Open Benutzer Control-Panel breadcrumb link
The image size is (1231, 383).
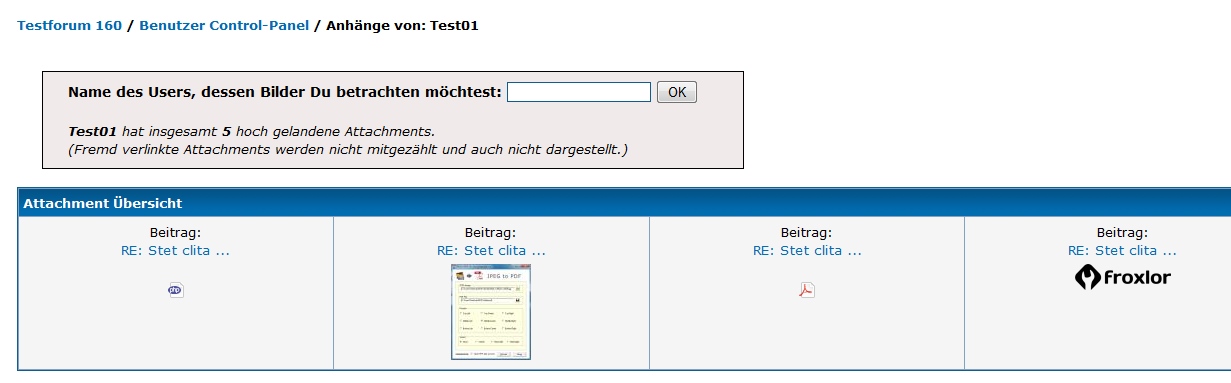point(224,25)
